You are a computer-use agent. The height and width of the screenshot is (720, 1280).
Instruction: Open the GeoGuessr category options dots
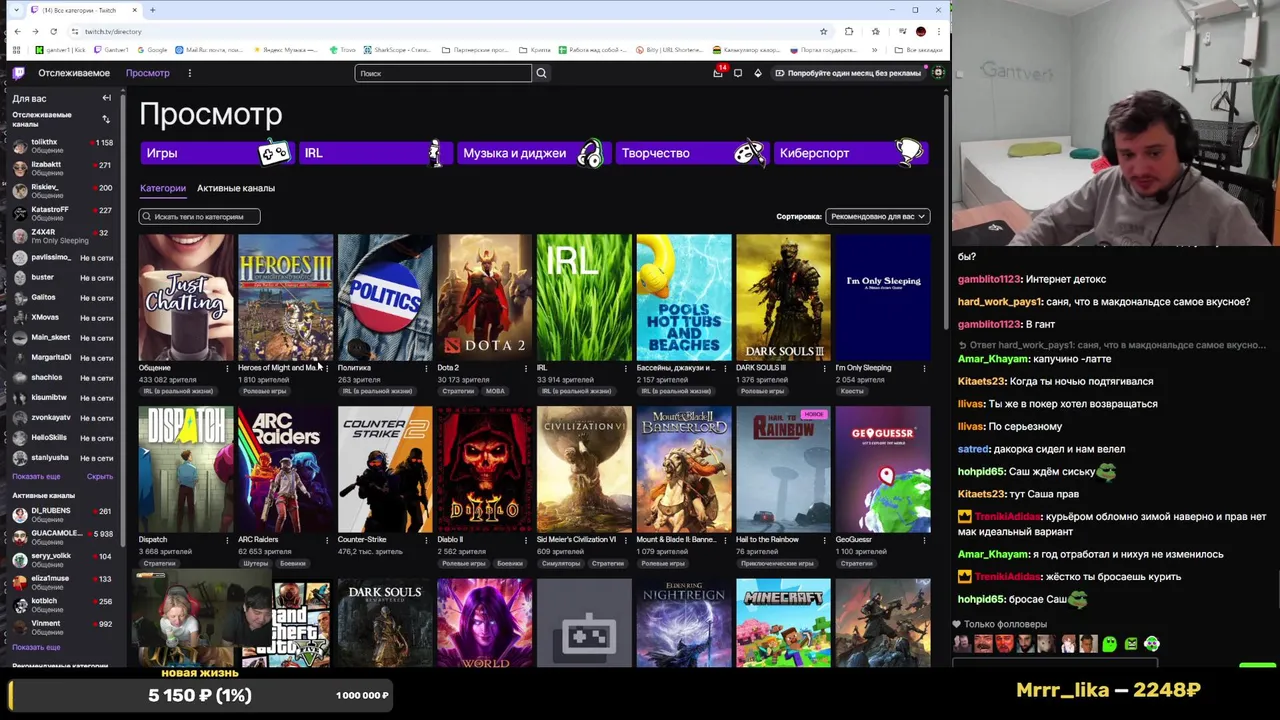point(924,540)
